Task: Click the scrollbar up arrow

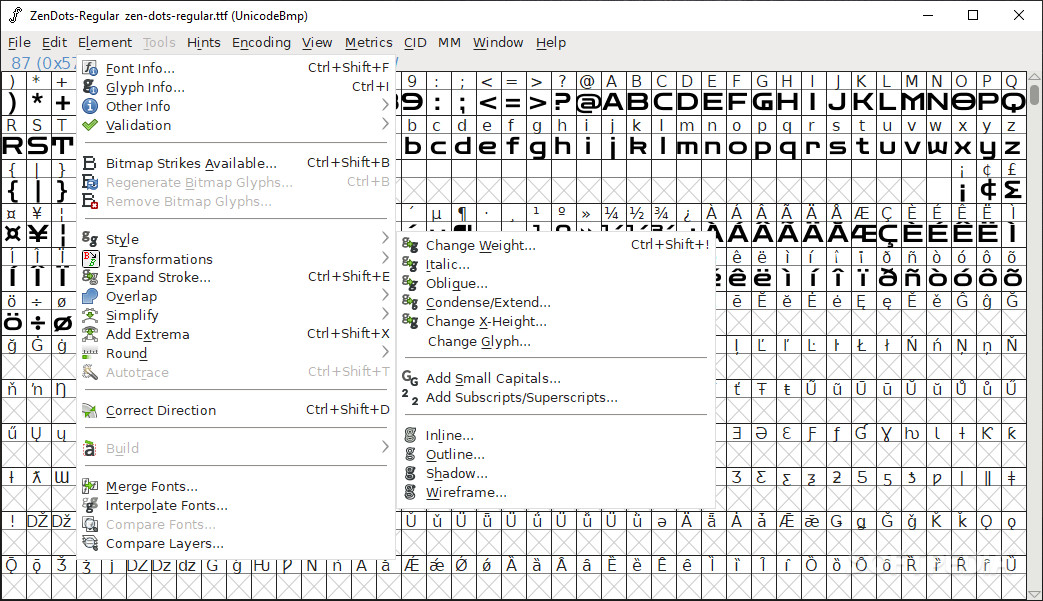Action: click(x=1034, y=78)
